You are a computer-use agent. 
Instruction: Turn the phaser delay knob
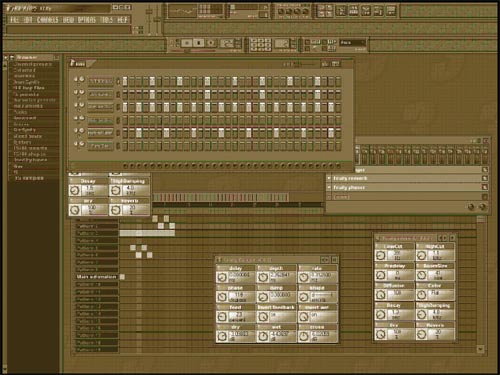click(x=222, y=277)
